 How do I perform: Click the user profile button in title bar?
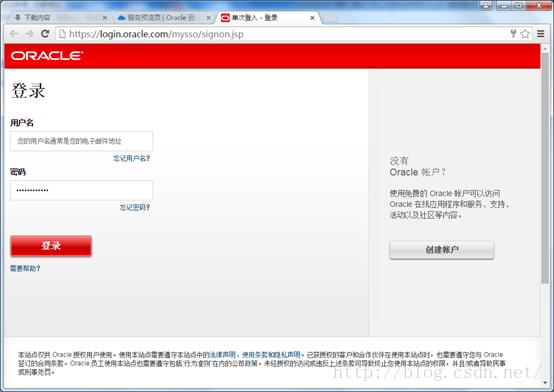point(486,5)
